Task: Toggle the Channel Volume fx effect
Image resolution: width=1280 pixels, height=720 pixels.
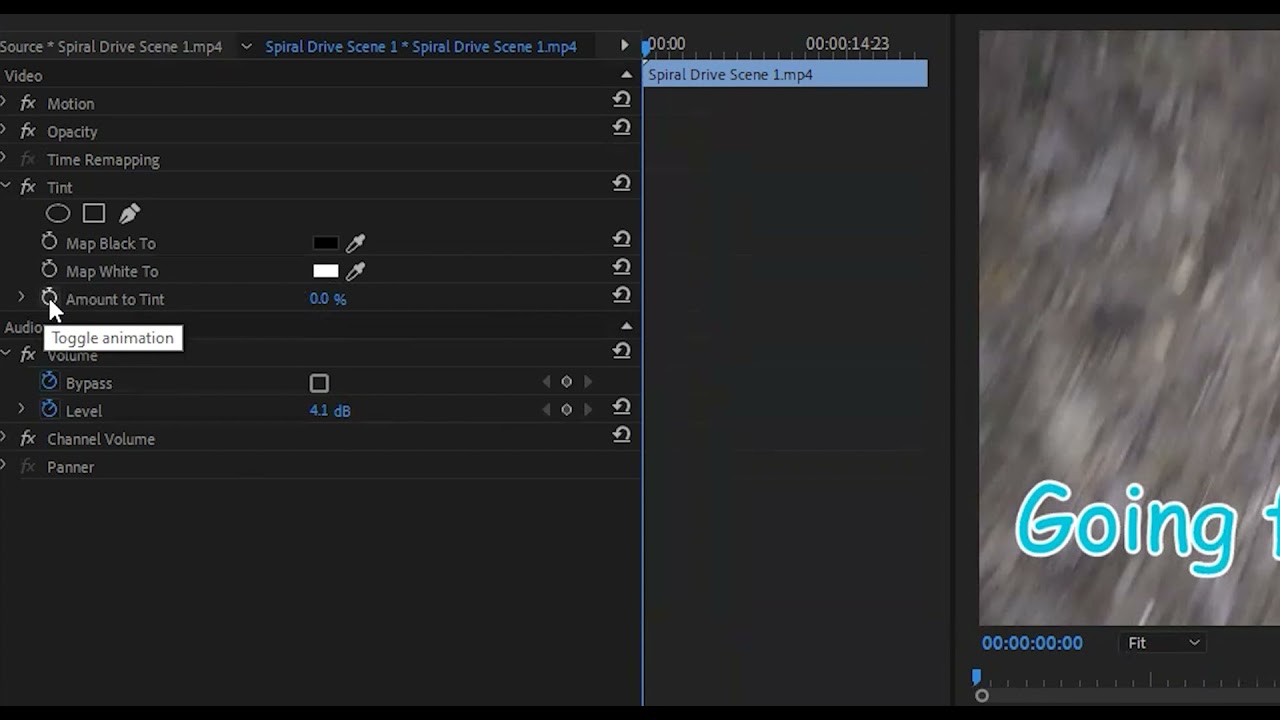Action: pos(28,439)
